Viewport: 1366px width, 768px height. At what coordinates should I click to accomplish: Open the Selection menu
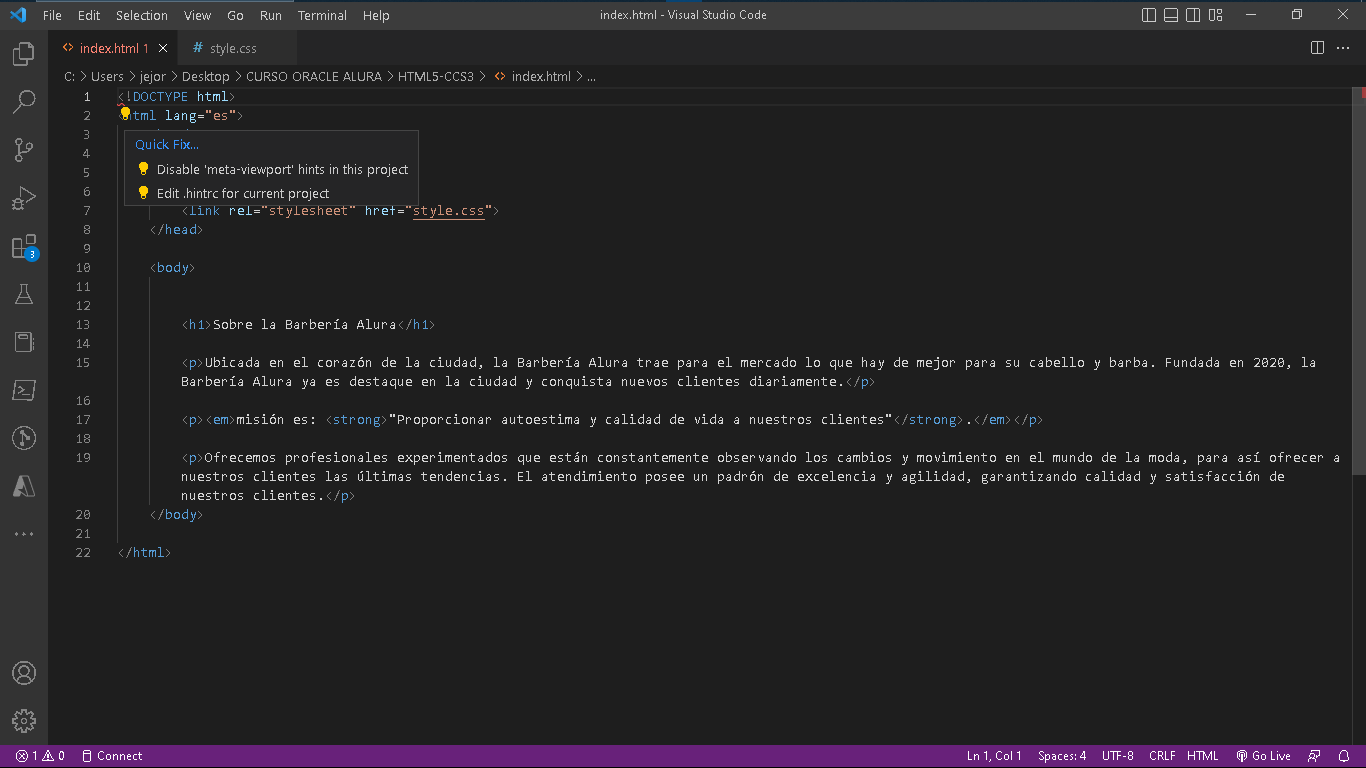click(x=142, y=15)
